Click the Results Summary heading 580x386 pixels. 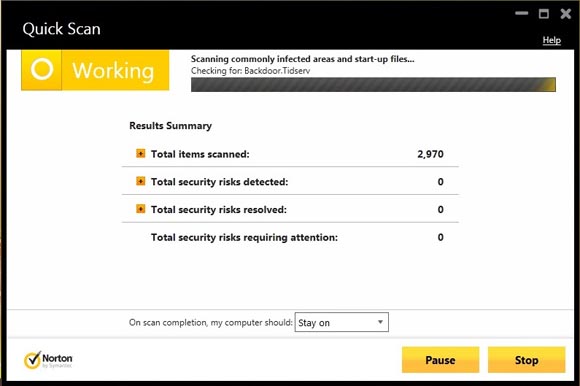point(171,126)
